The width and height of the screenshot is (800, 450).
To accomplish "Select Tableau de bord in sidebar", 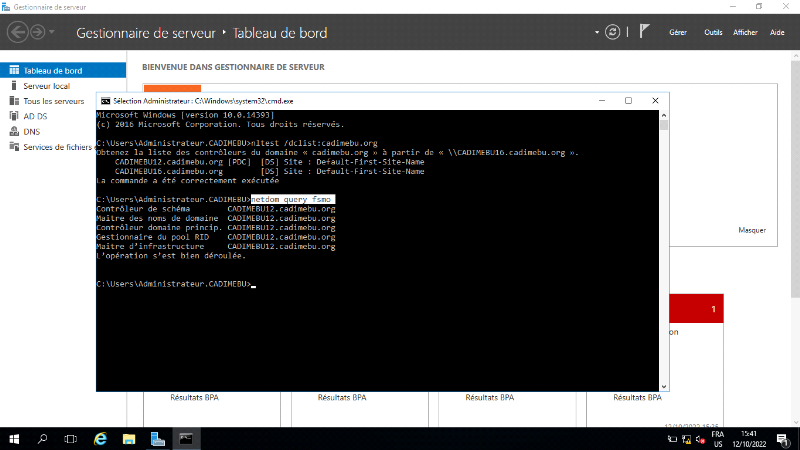I will click(x=63, y=70).
